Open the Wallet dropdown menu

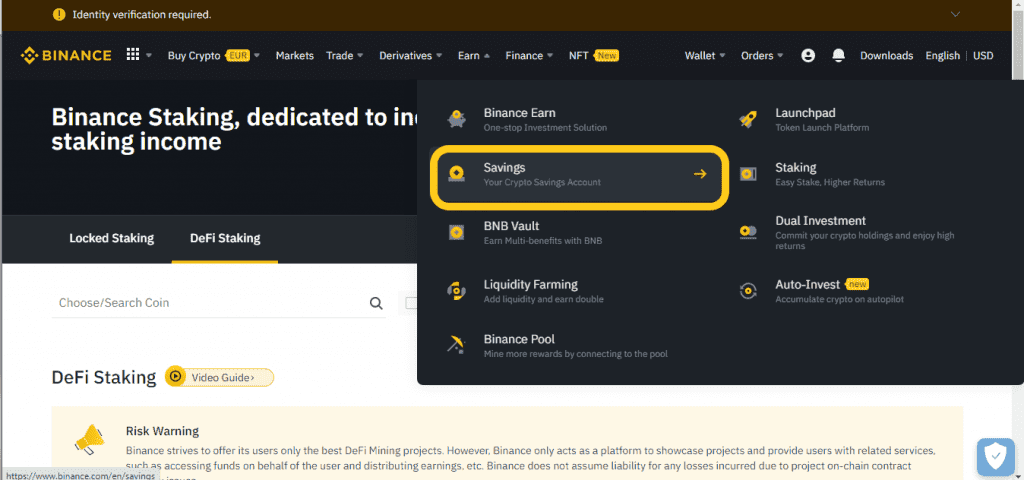pyautogui.click(x=705, y=56)
